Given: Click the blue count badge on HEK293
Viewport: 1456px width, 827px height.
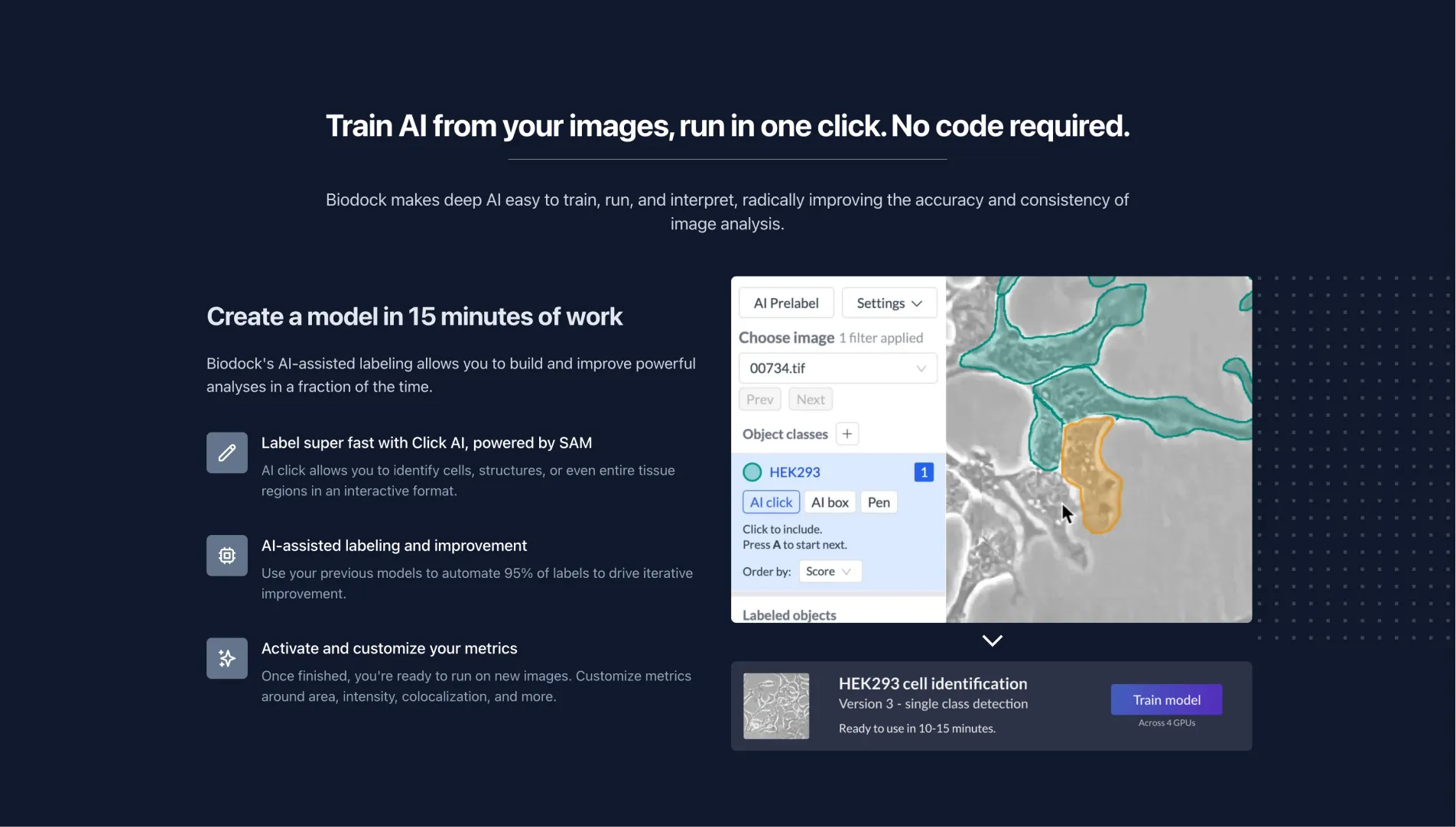Looking at the screenshot, I should point(923,472).
